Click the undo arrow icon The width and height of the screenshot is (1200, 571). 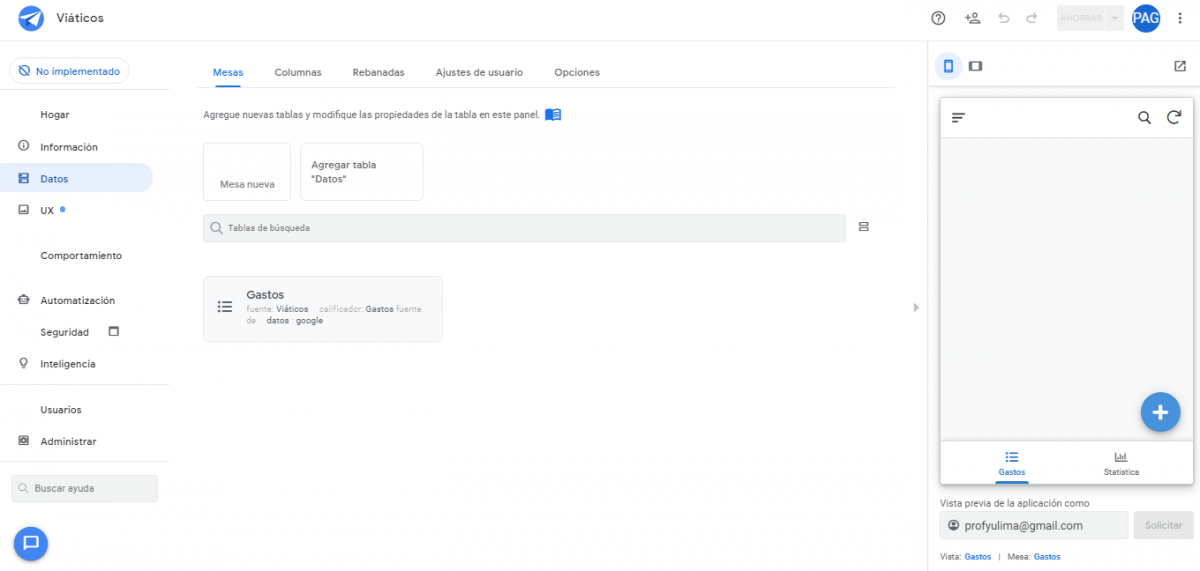point(1004,18)
